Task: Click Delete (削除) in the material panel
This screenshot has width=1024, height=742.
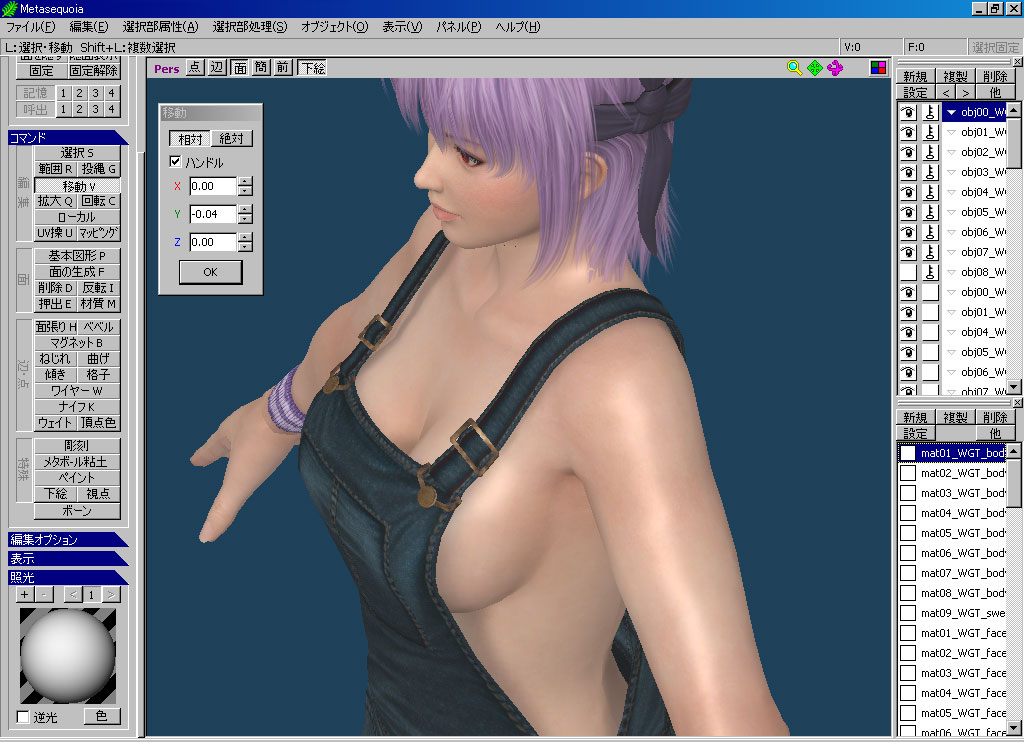Action: 995,417
